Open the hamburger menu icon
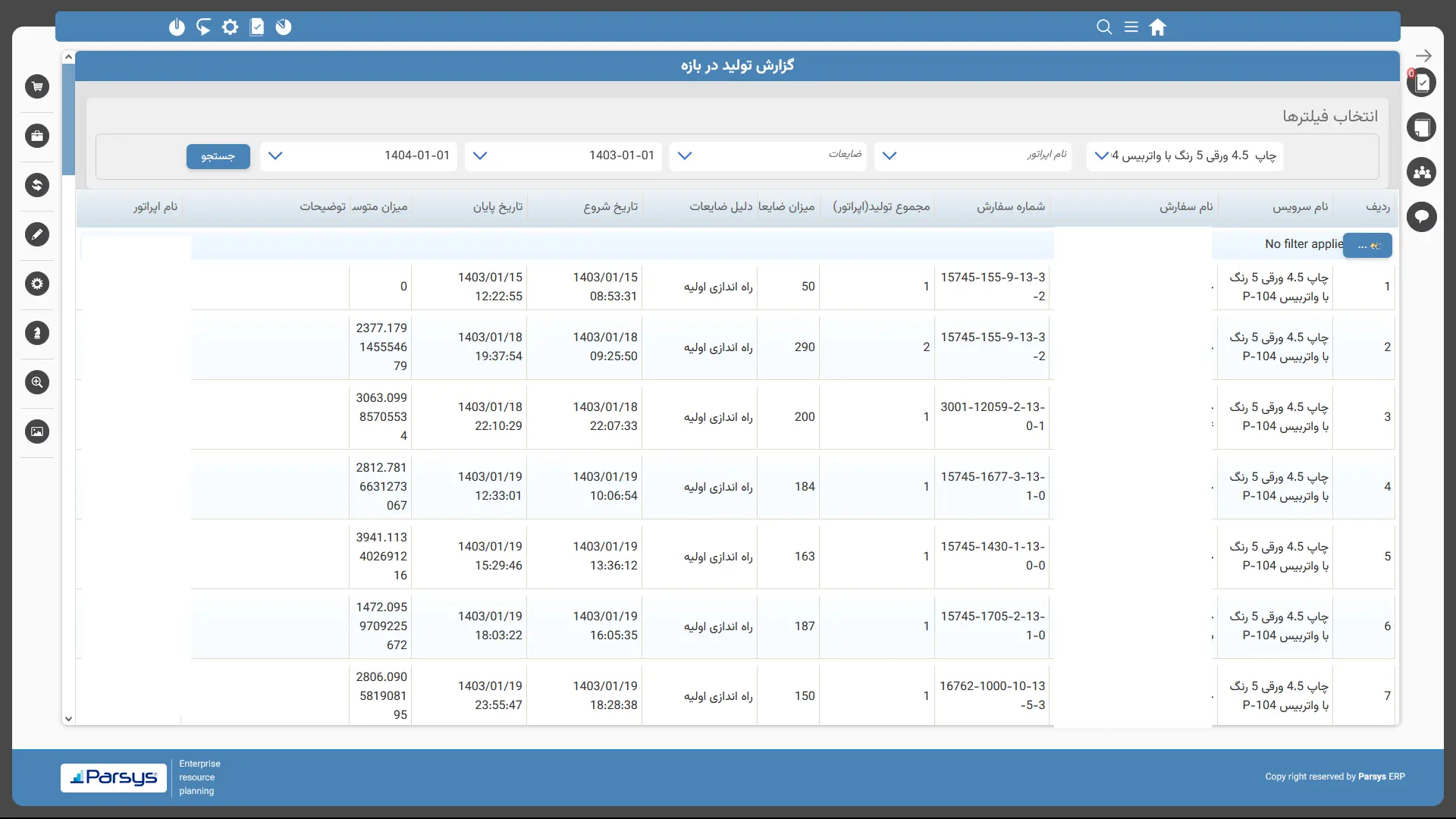 (1131, 27)
